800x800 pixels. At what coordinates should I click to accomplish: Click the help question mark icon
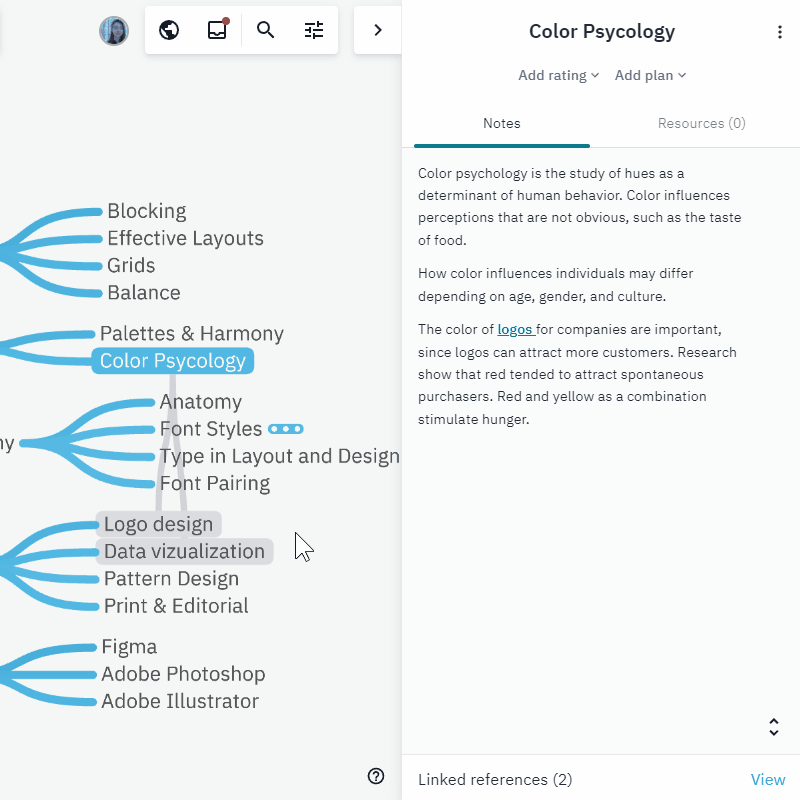tap(376, 776)
